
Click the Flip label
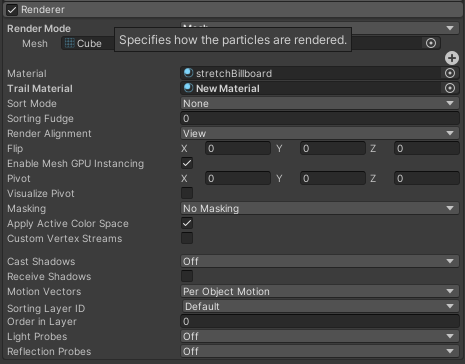point(15,148)
